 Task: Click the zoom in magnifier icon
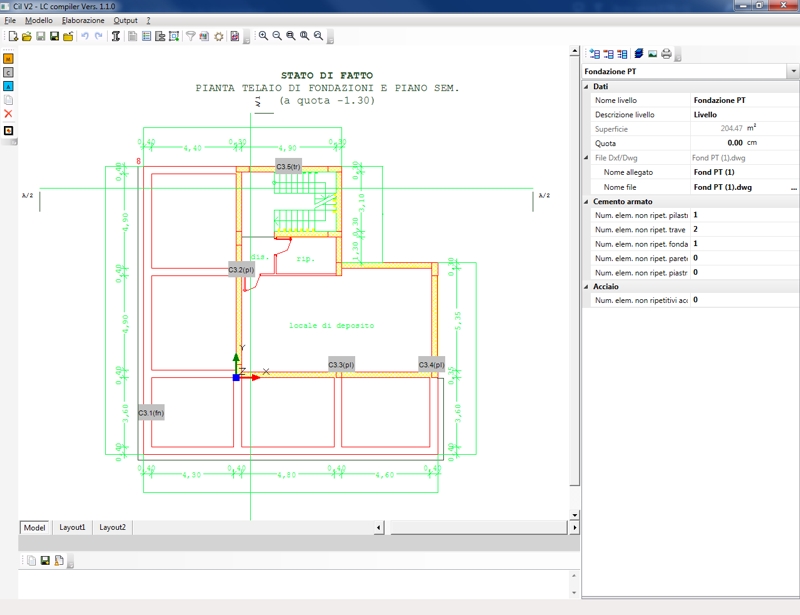point(264,37)
